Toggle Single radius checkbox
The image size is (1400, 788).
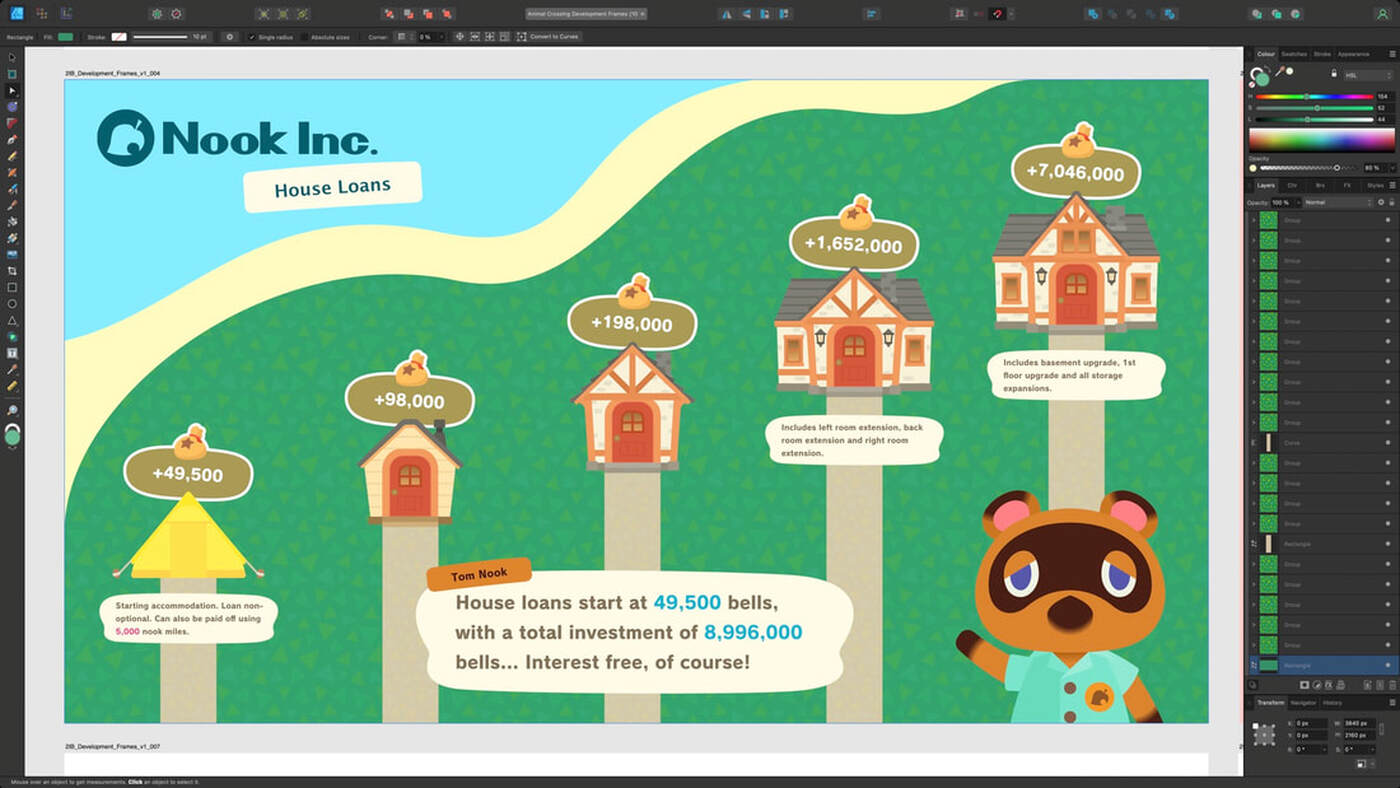tap(251, 37)
